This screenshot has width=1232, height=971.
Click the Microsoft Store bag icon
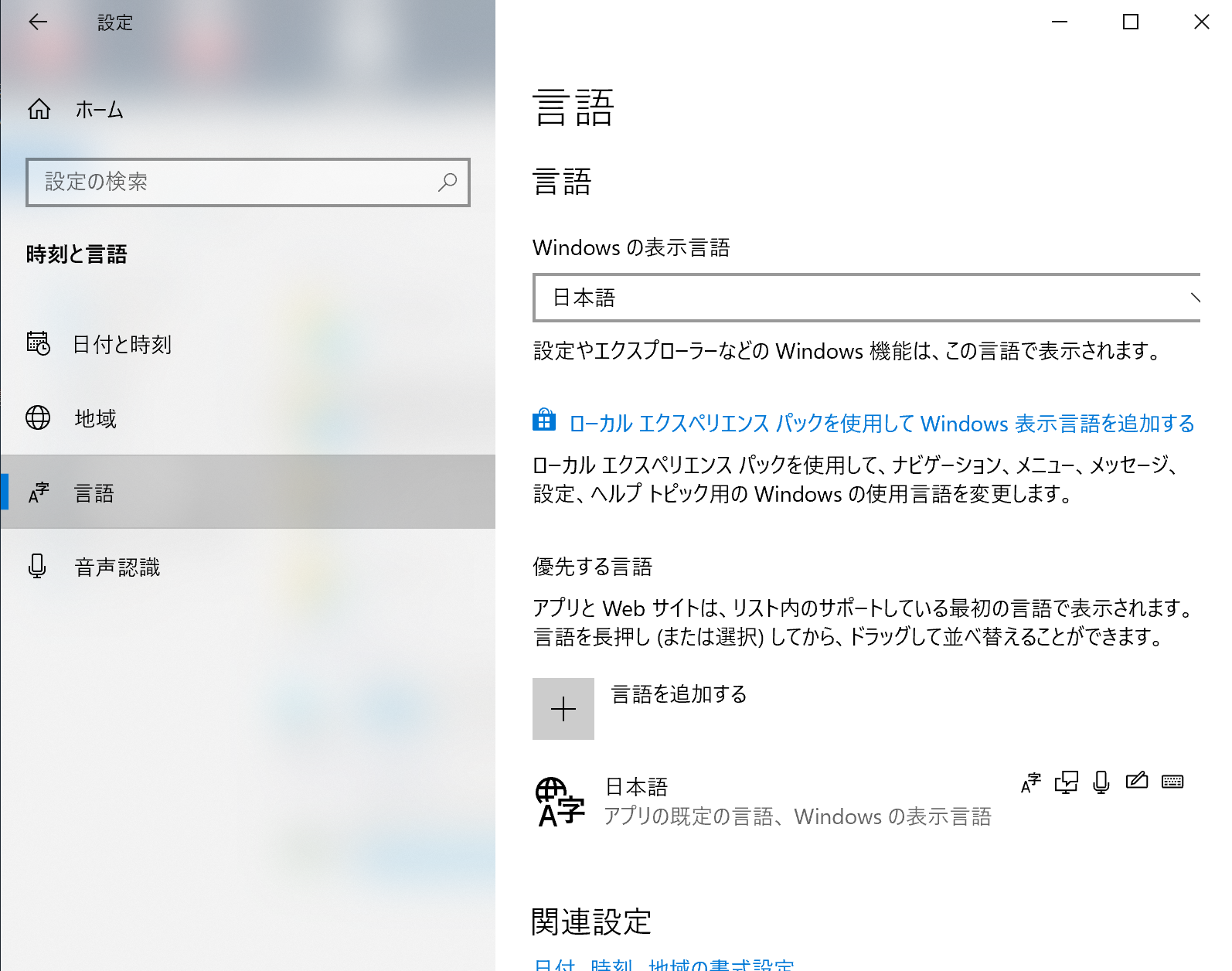(x=544, y=420)
